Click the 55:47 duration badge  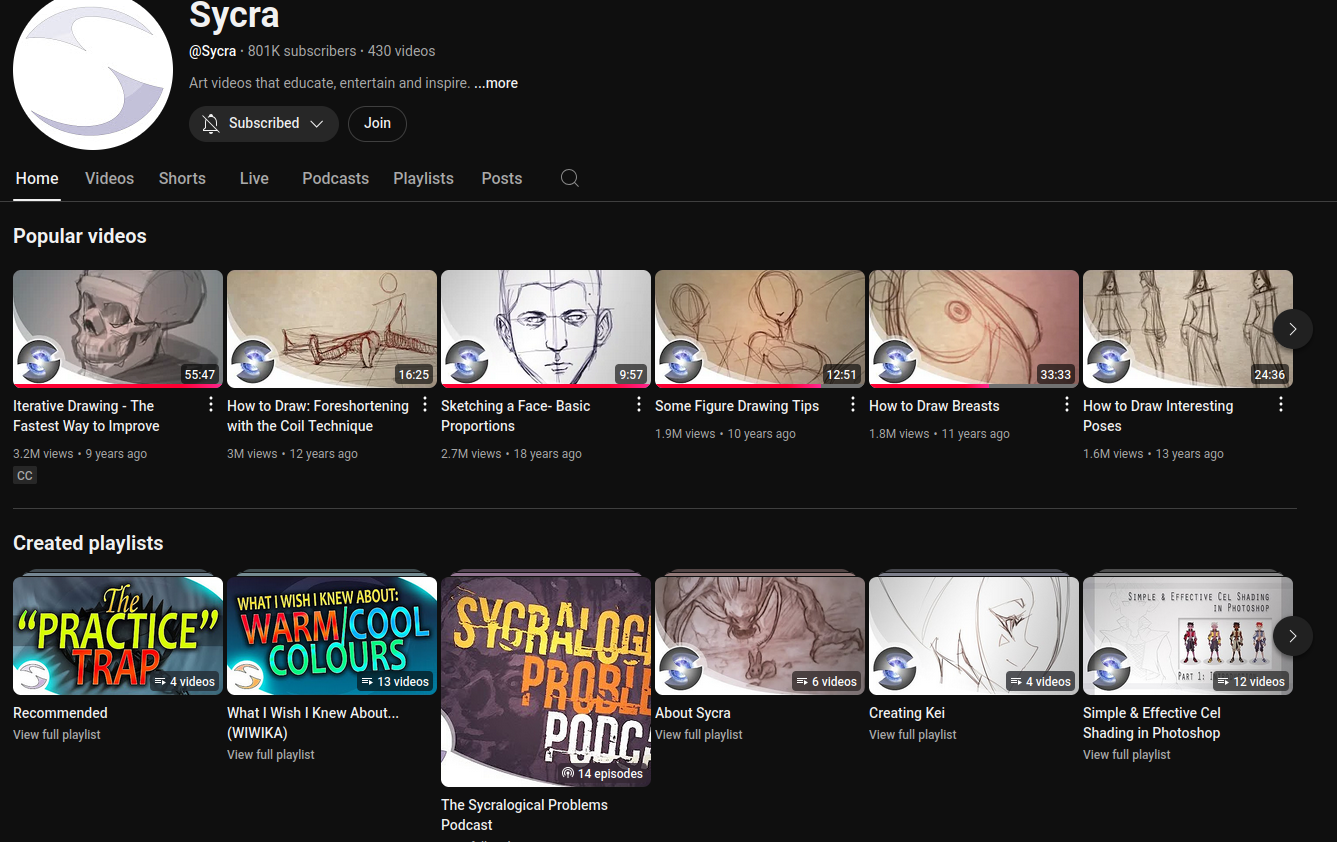tap(199, 375)
